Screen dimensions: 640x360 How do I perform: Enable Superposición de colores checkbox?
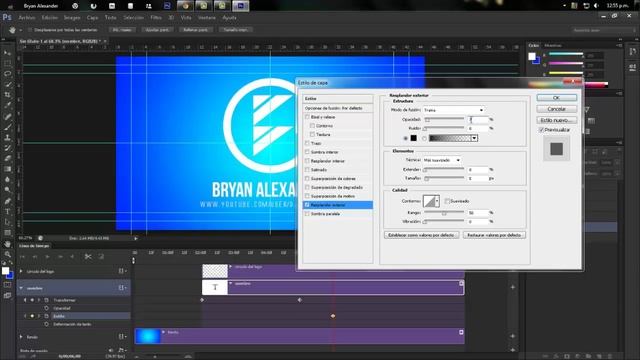tap(307, 178)
